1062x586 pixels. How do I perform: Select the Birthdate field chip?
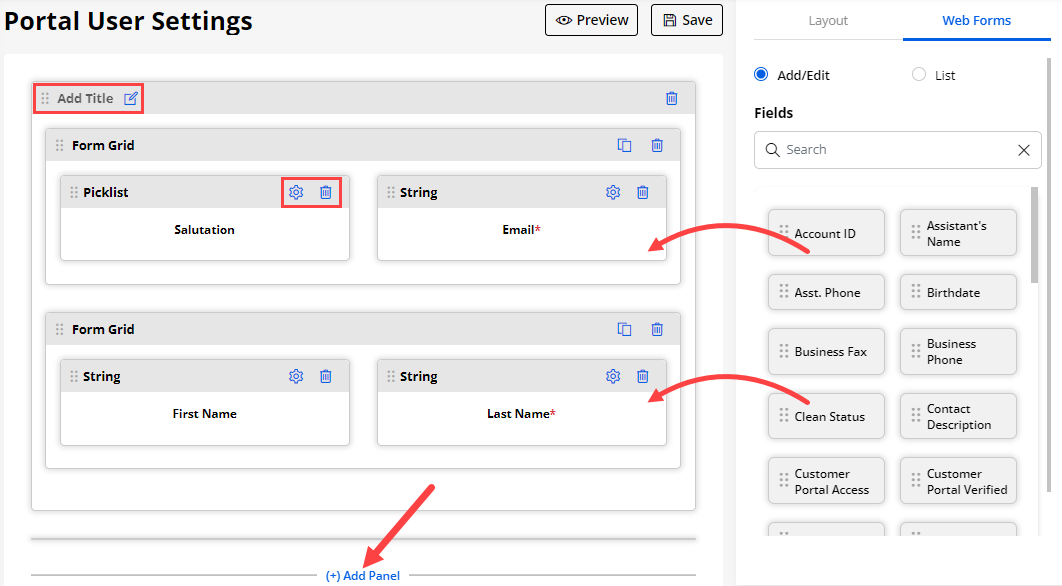(x=958, y=292)
